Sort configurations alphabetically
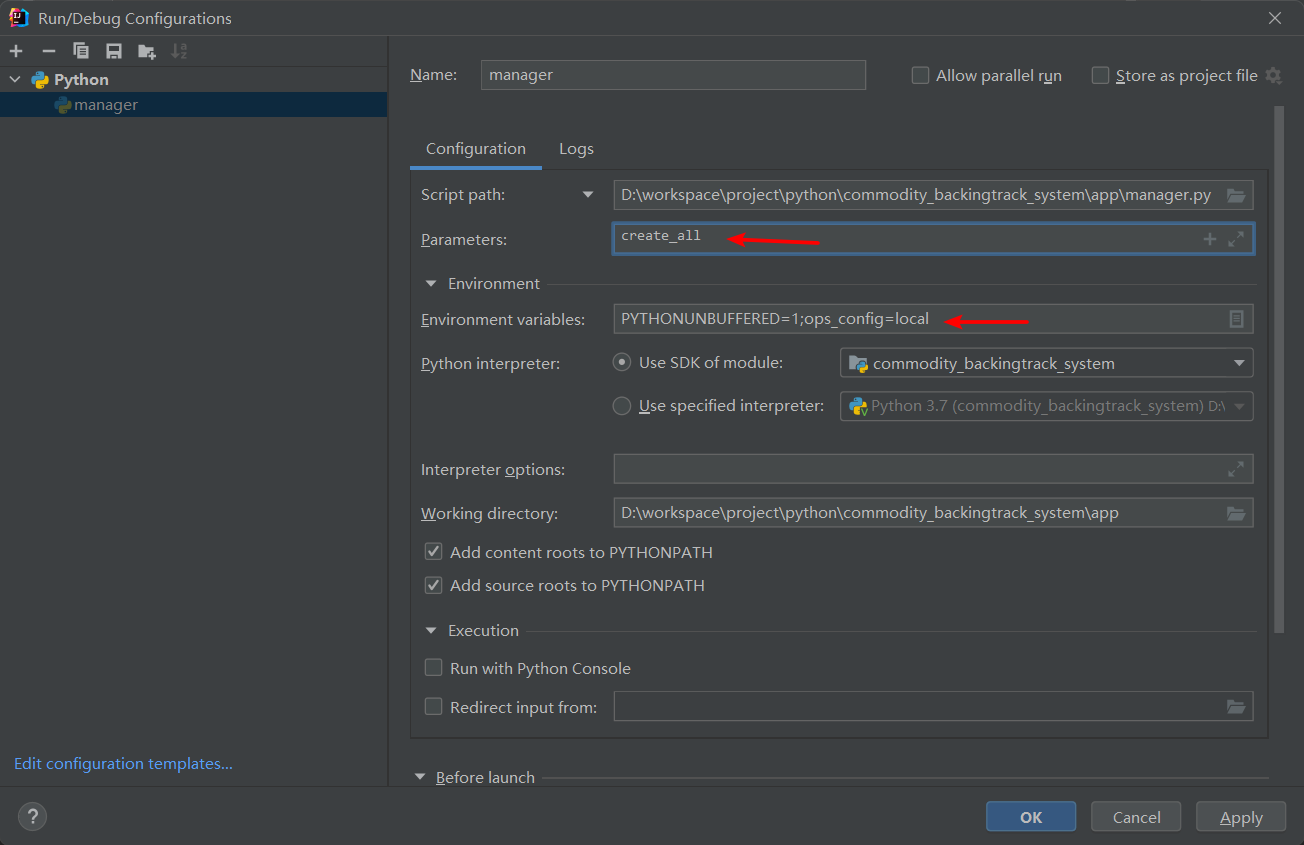 click(180, 51)
